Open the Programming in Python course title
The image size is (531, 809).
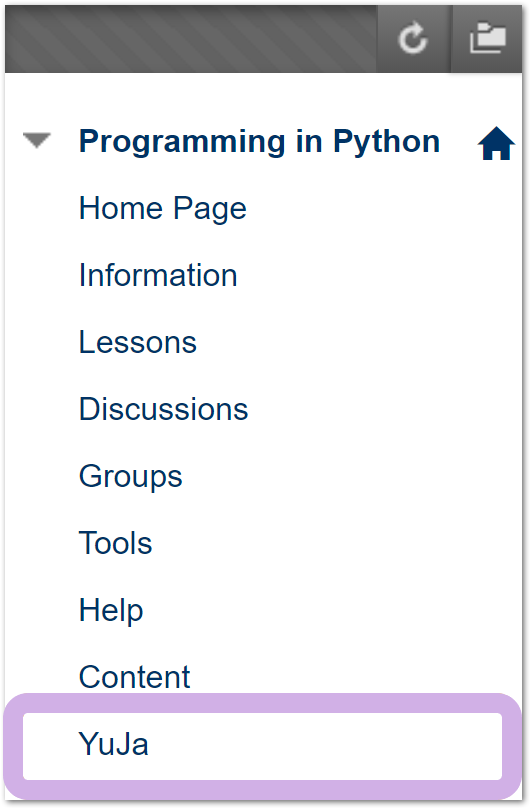259,141
